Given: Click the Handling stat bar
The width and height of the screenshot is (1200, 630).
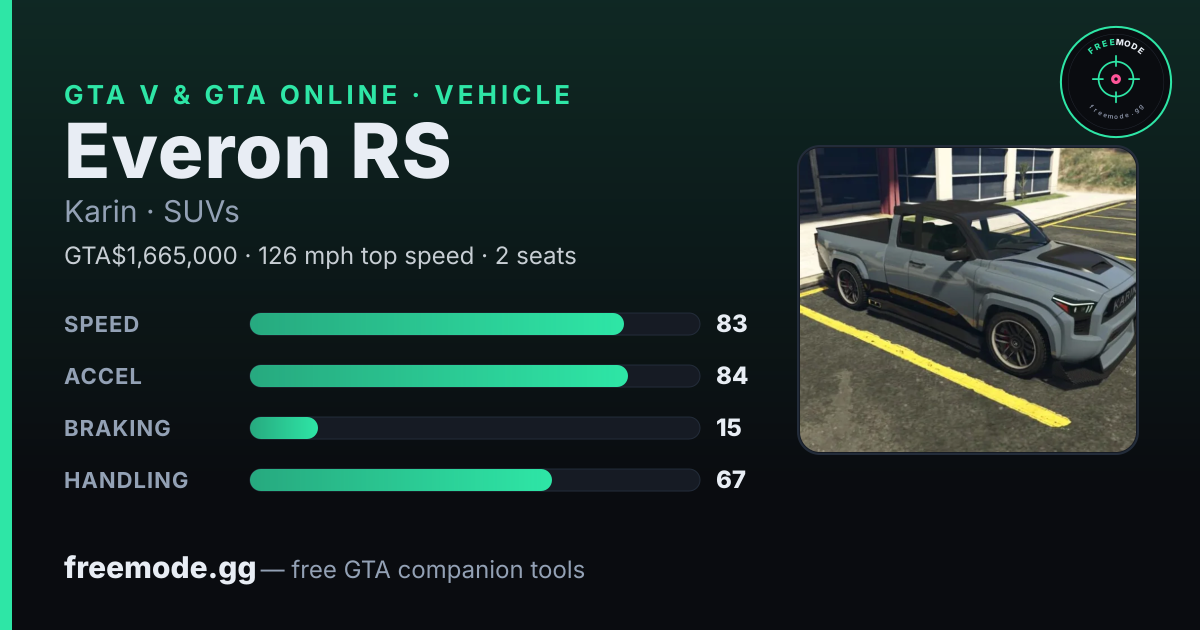Looking at the screenshot, I should (474, 480).
